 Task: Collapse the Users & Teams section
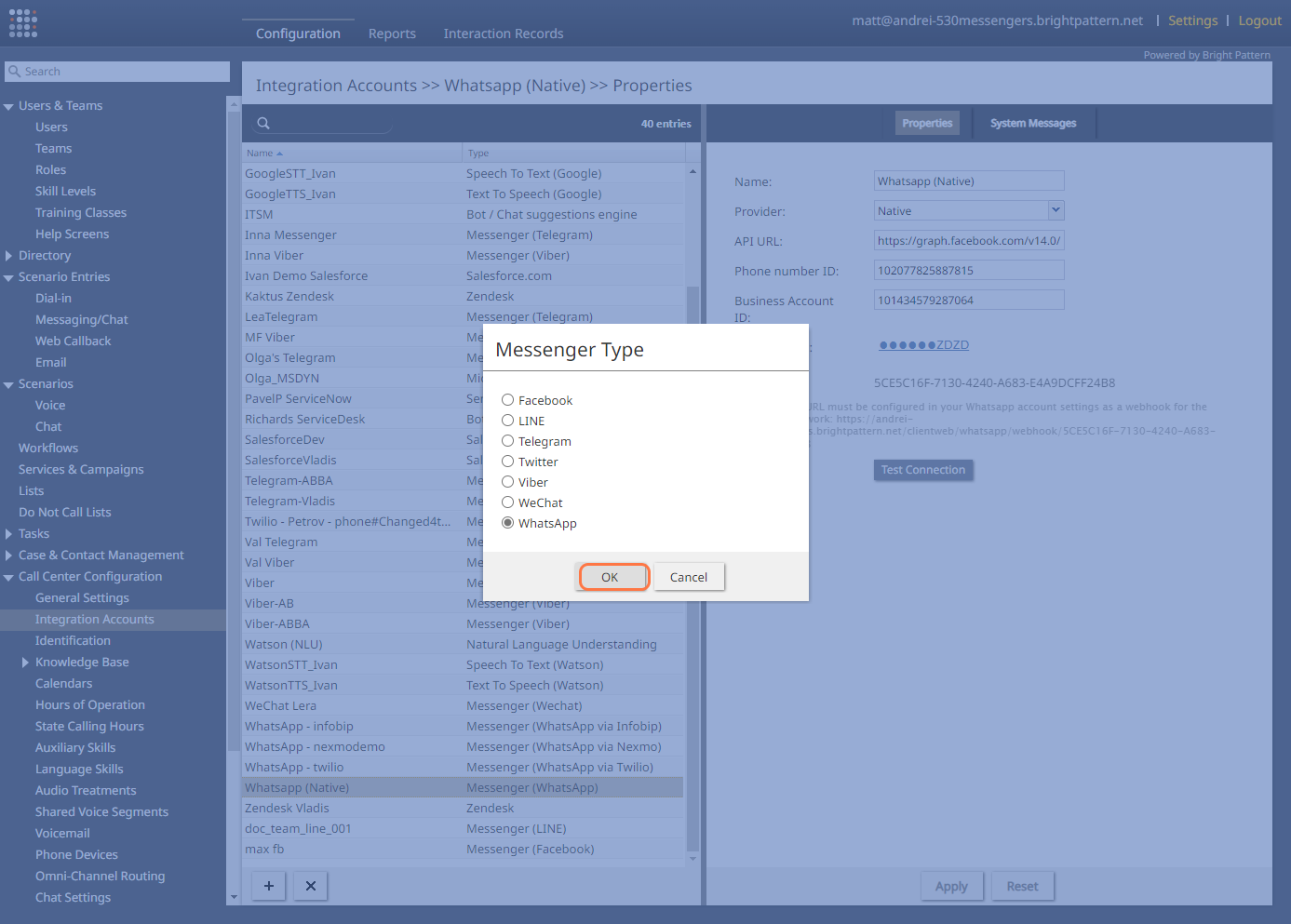pyautogui.click(x=8, y=106)
